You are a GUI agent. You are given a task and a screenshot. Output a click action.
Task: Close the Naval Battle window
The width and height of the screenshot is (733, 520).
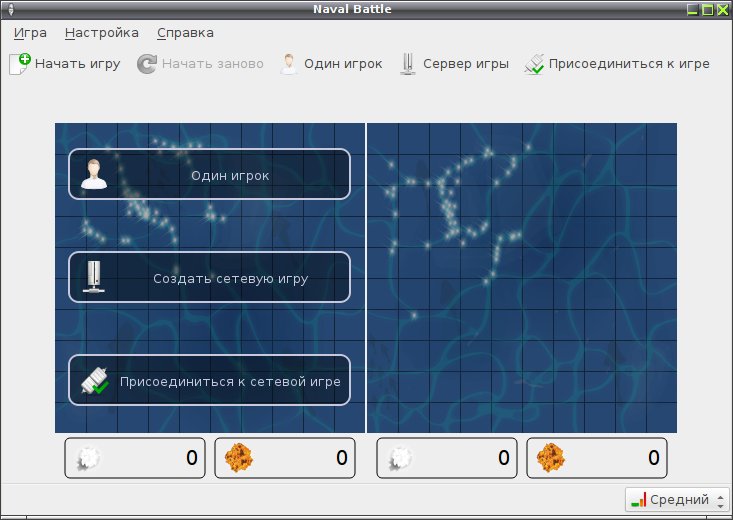coord(723,9)
